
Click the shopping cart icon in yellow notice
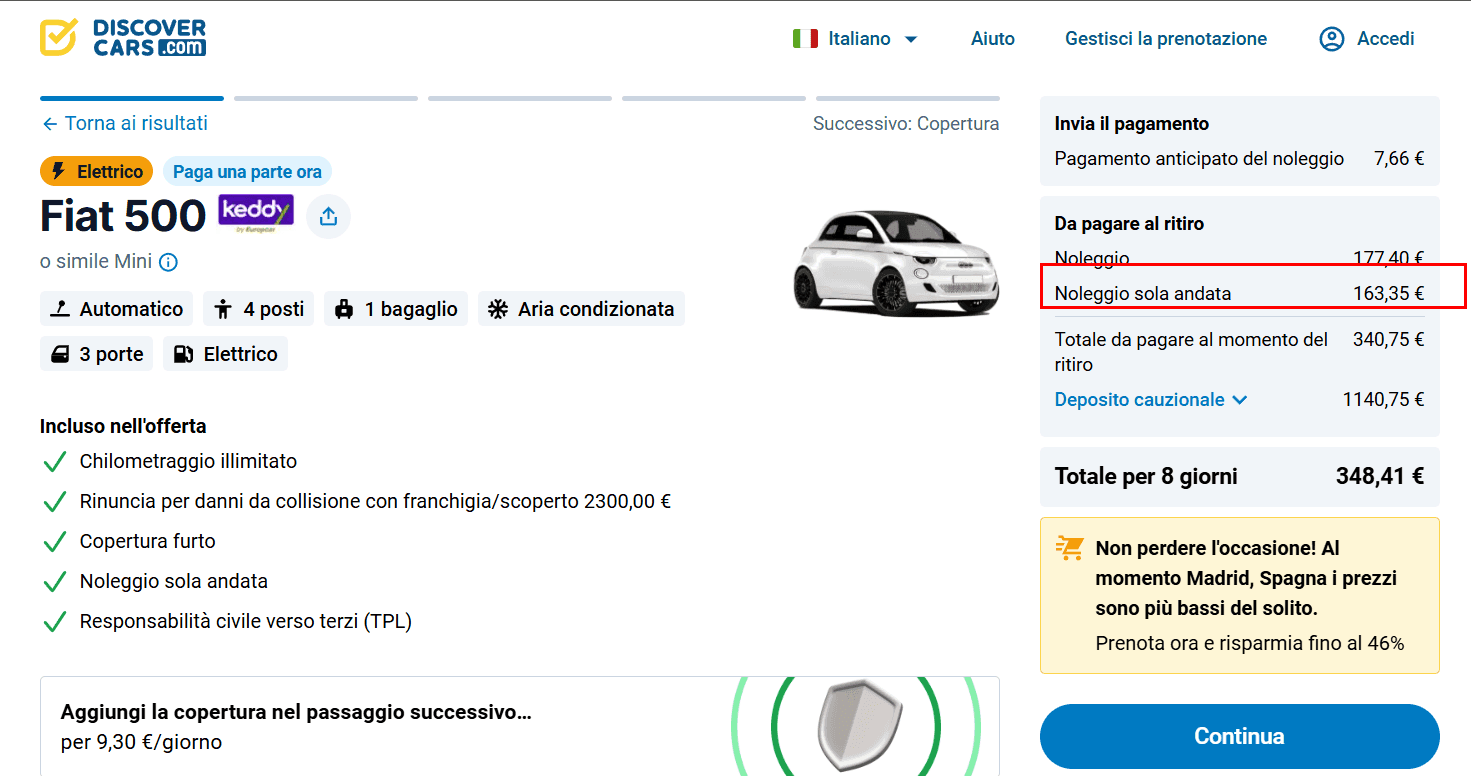(1069, 548)
